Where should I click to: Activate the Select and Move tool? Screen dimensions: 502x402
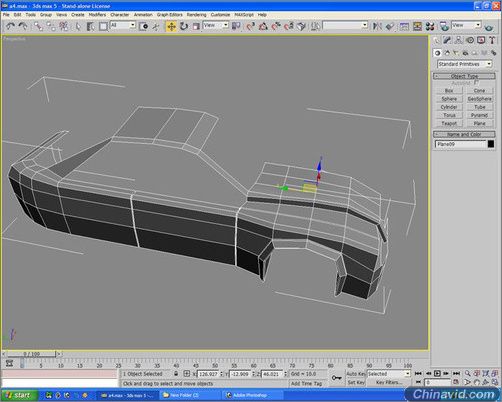[171, 26]
